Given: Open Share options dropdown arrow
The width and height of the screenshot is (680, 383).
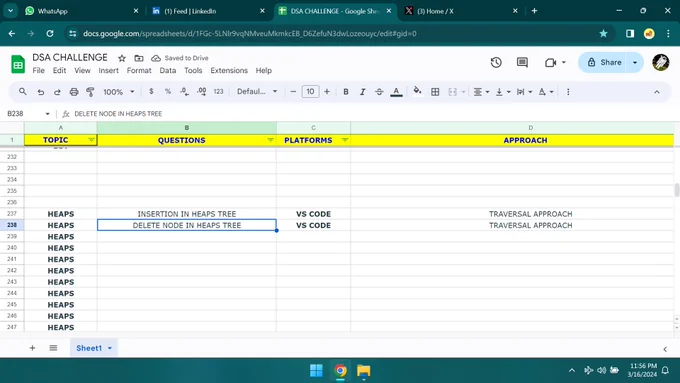Looking at the screenshot, I should pyautogui.click(x=635, y=62).
